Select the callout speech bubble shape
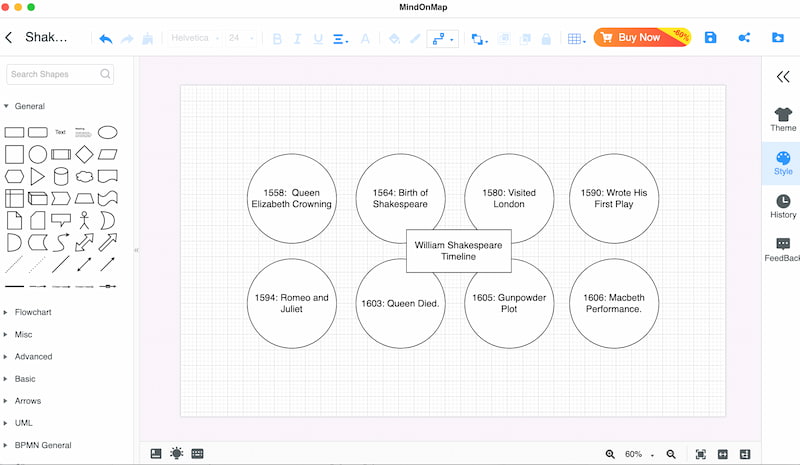 click(61, 220)
